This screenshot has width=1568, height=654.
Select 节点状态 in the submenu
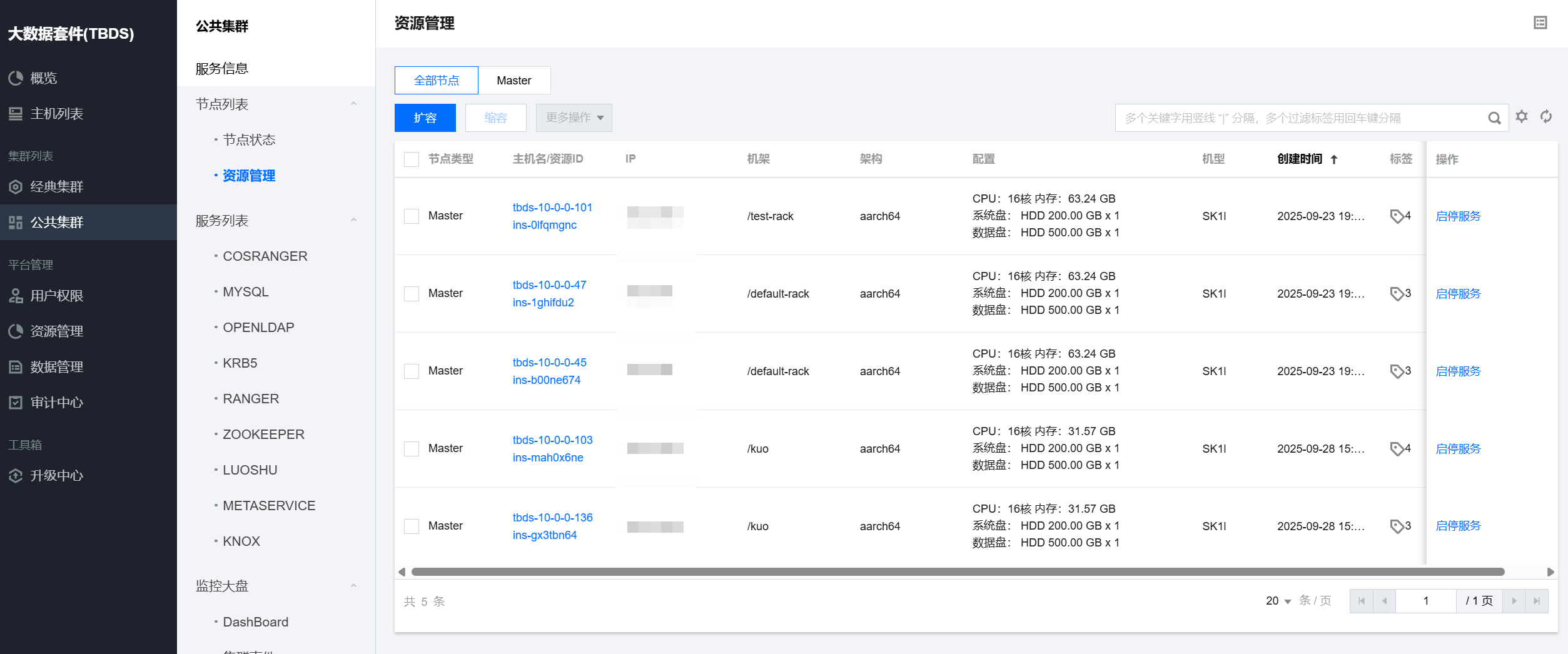point(249,140)
